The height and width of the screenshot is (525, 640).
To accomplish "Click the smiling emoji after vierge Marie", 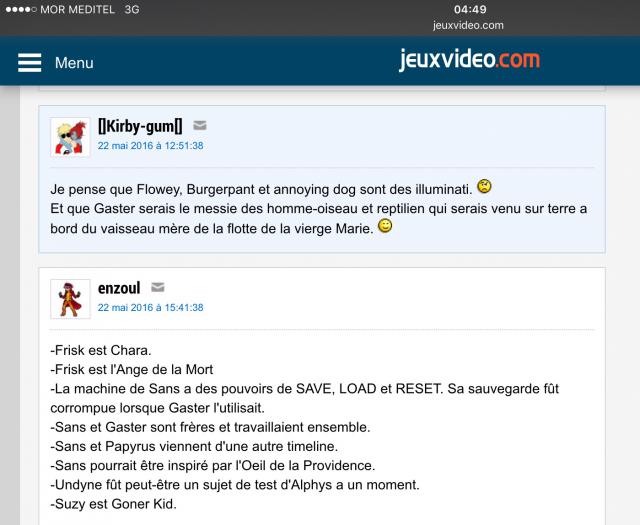I will click(x=385, y=226).
